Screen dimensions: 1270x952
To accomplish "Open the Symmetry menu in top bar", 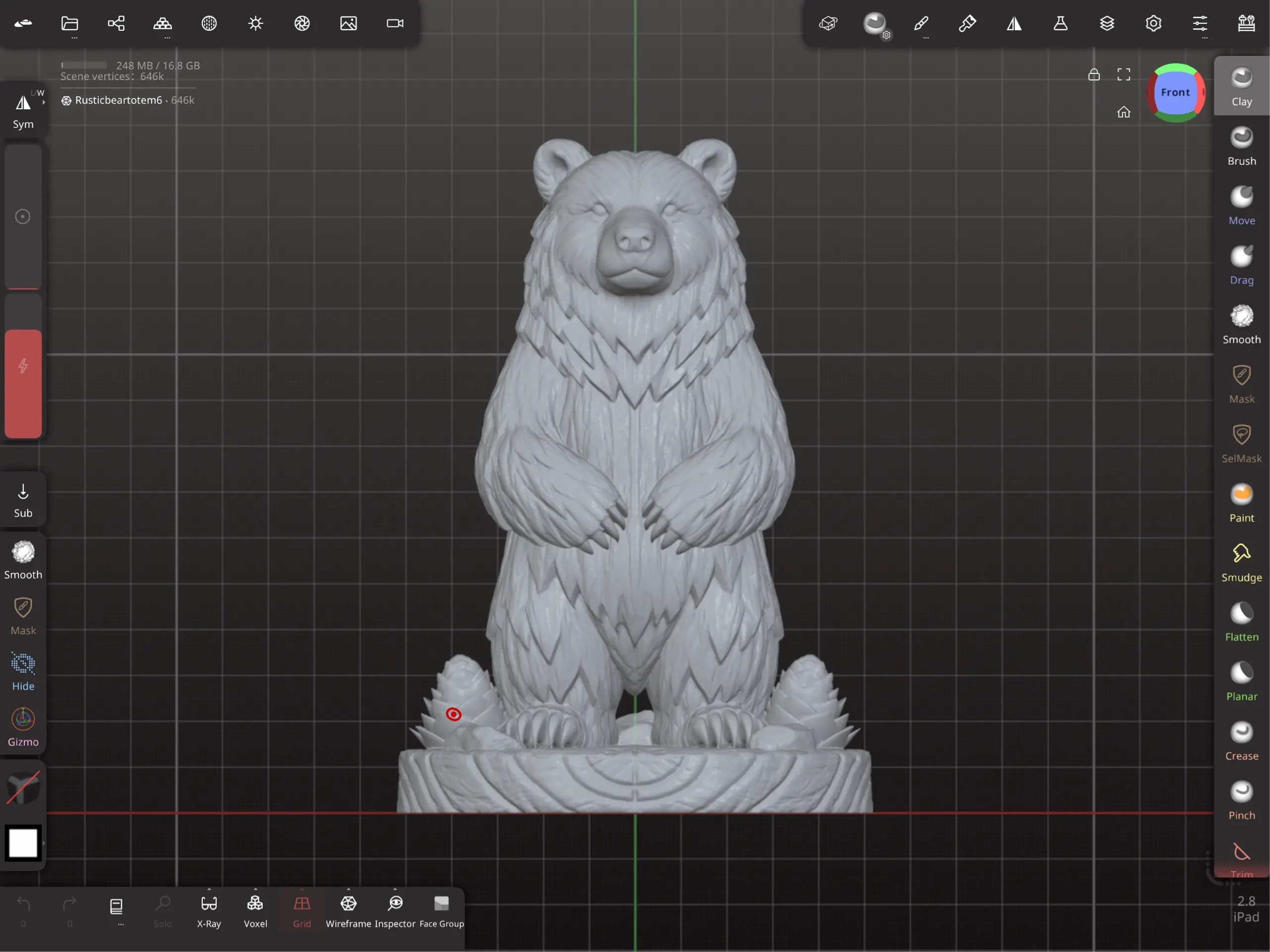I will [1015, 23].
